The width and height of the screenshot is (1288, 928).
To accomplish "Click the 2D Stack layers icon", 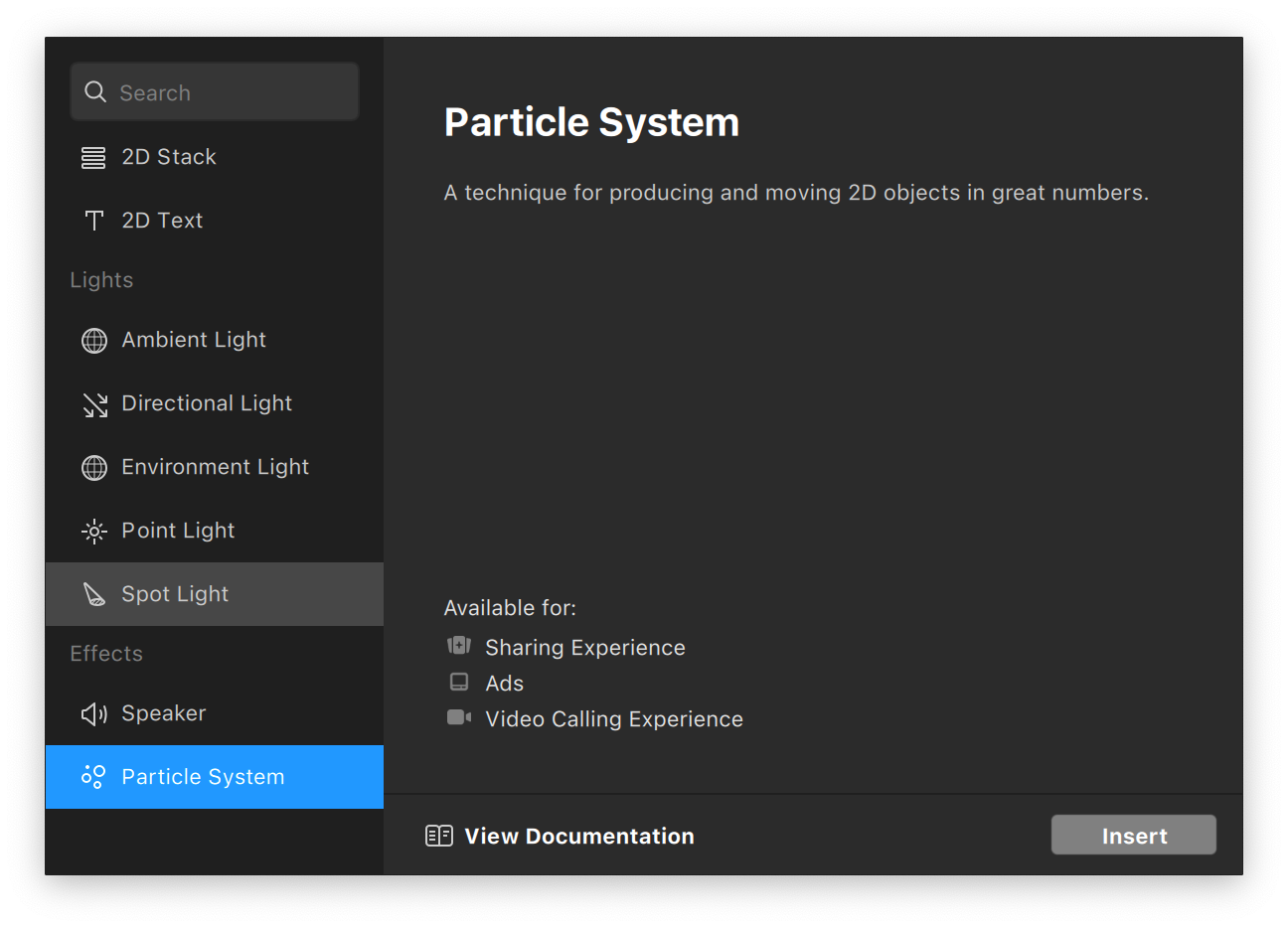I will click(x=93, y=157).
